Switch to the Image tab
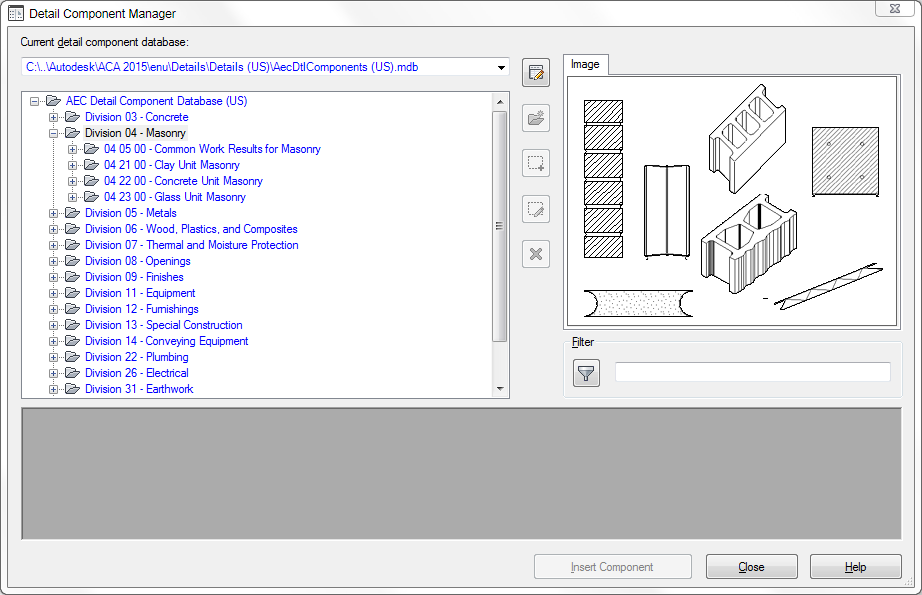 pos(585,64)
